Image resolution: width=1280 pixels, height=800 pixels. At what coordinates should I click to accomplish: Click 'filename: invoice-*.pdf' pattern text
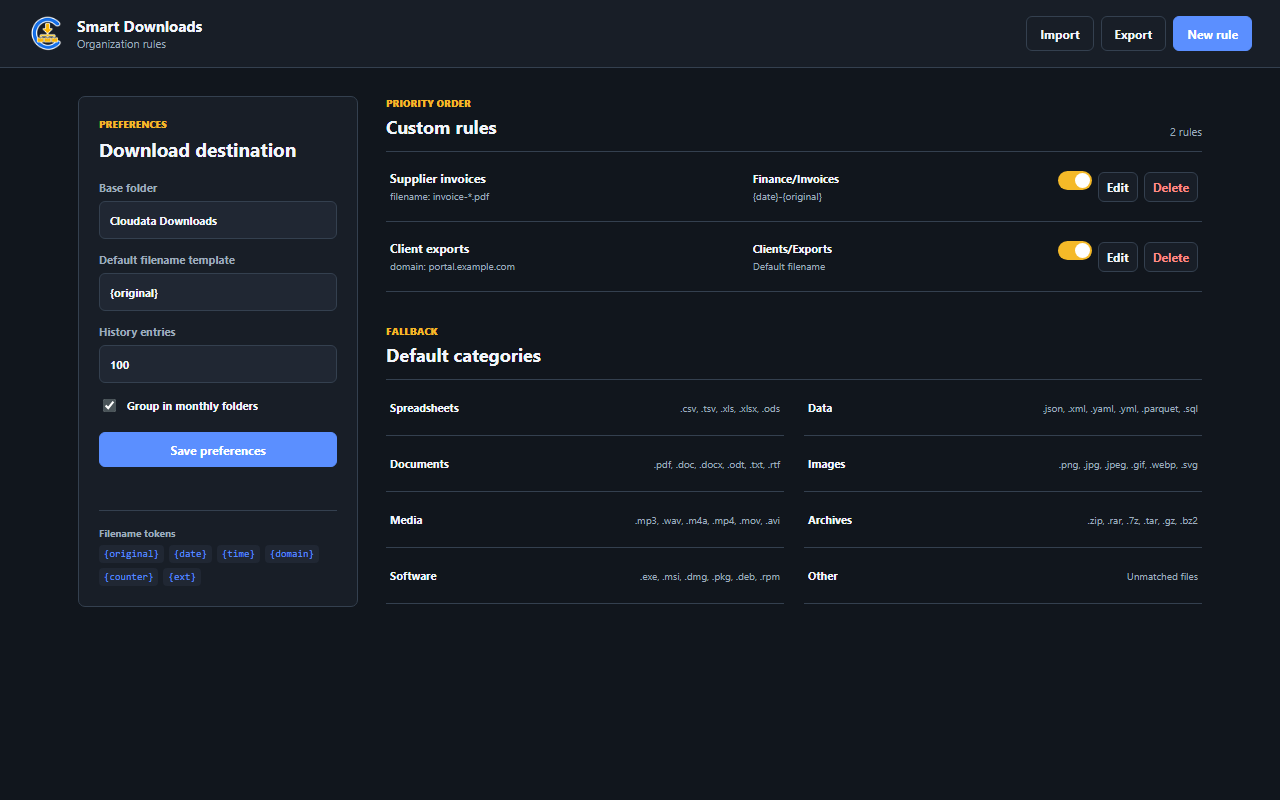coord(440,197)
